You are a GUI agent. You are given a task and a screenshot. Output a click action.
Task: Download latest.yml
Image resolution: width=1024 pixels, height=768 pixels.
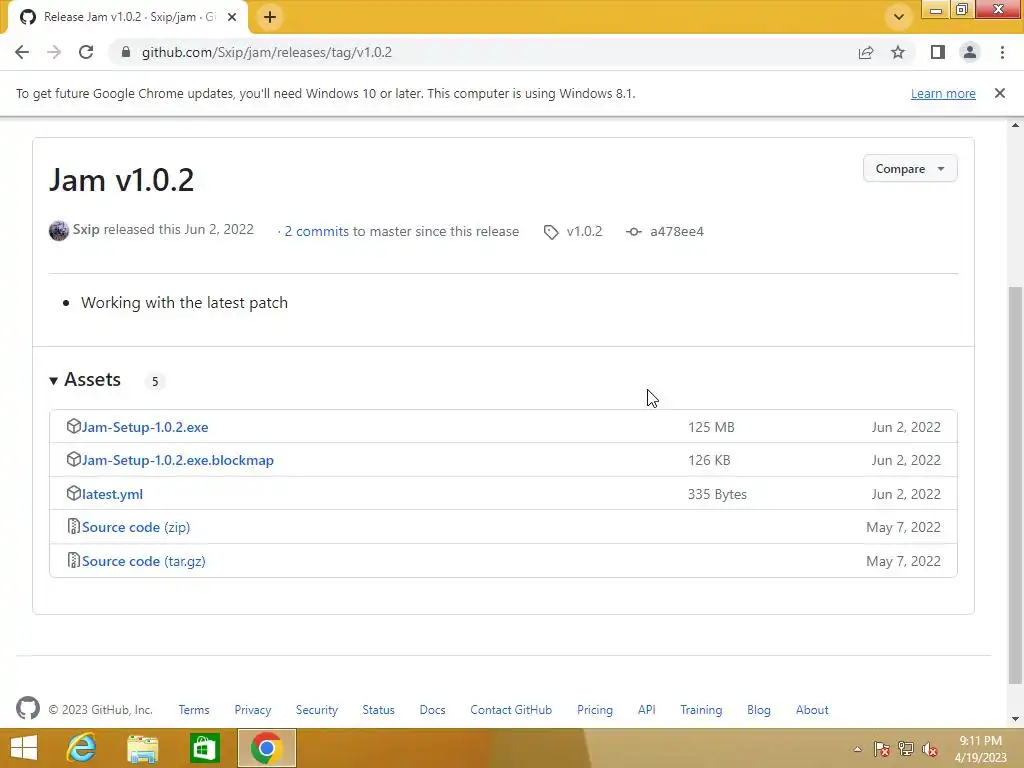112,494
